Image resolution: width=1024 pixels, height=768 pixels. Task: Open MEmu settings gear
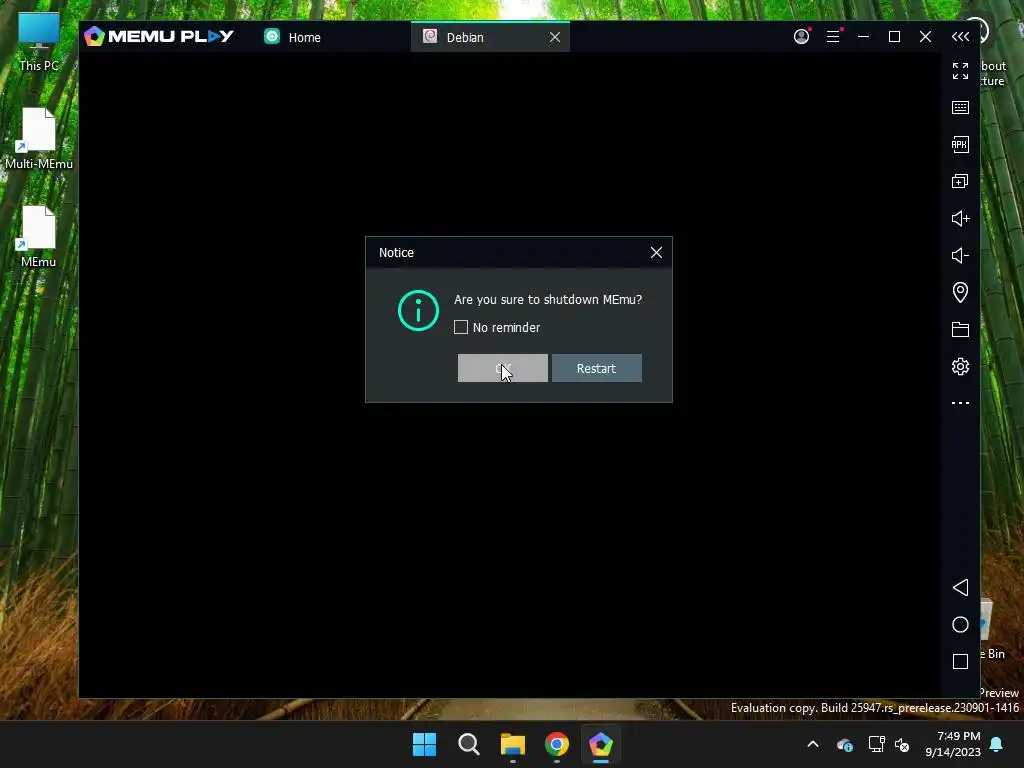click(x=960, y=366)
